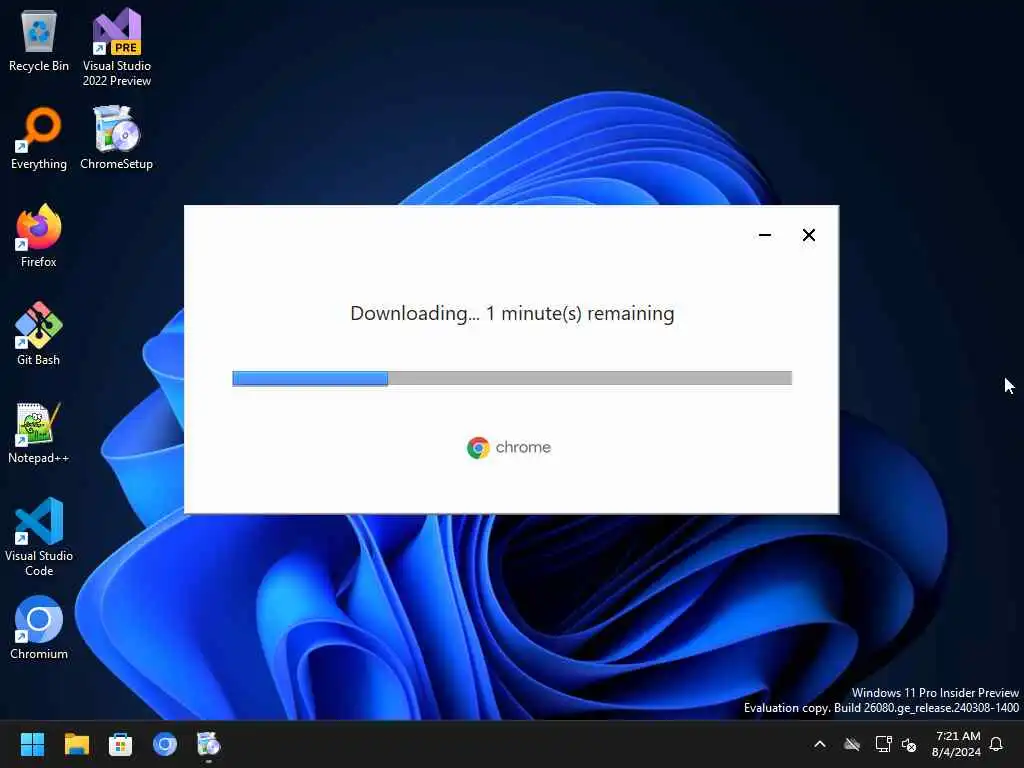Open the 7:21 AM clock and calendar

(x=957, y=744)
